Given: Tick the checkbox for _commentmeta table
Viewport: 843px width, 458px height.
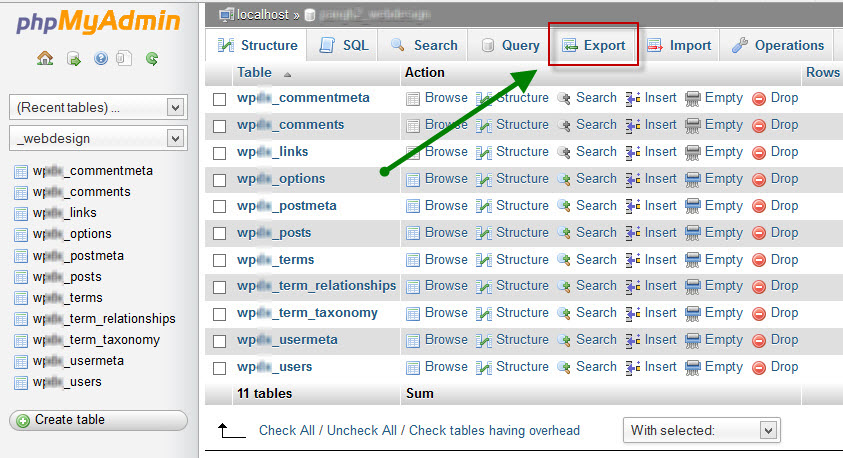Looking at the screenshot, I should click(219, 99).
